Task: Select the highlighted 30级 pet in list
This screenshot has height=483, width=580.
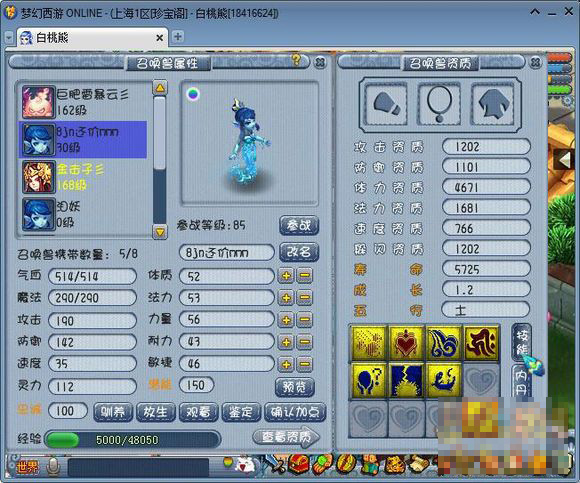Action: tap(83, 139)
